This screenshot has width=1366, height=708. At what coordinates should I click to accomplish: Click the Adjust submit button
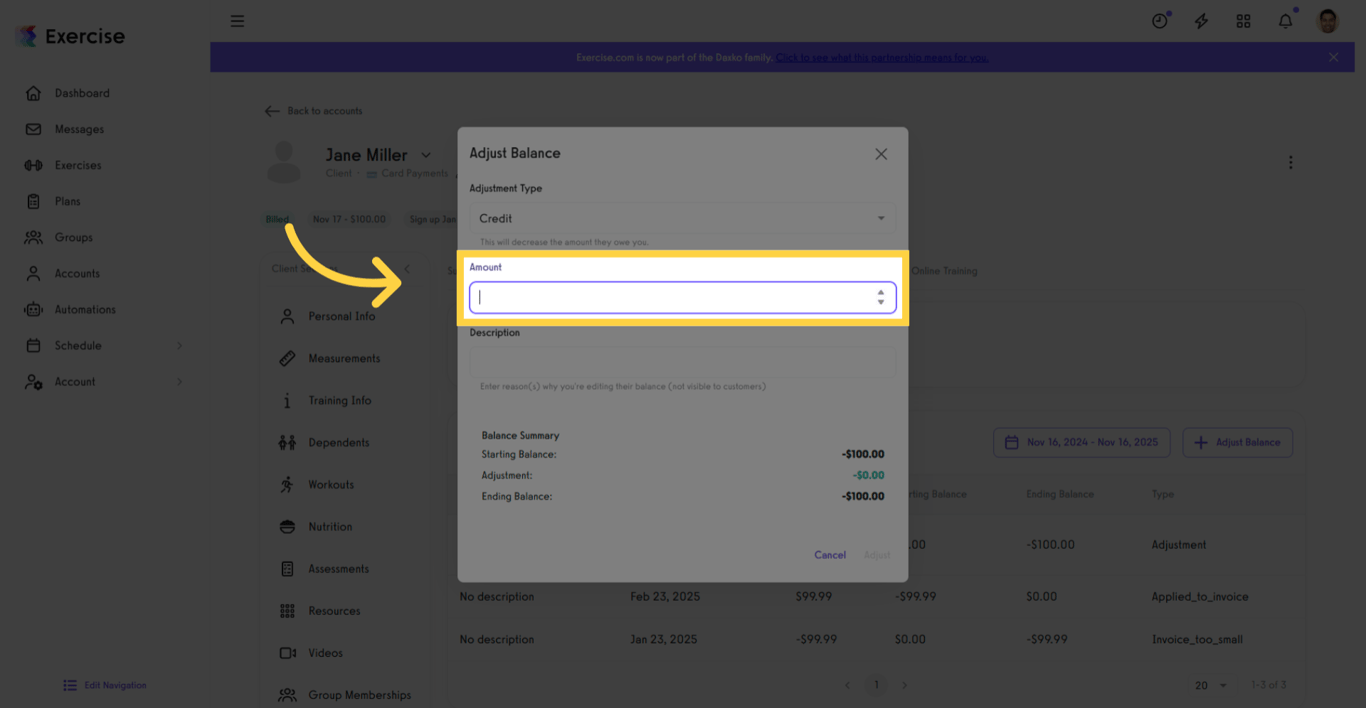[x=877, y=555]
